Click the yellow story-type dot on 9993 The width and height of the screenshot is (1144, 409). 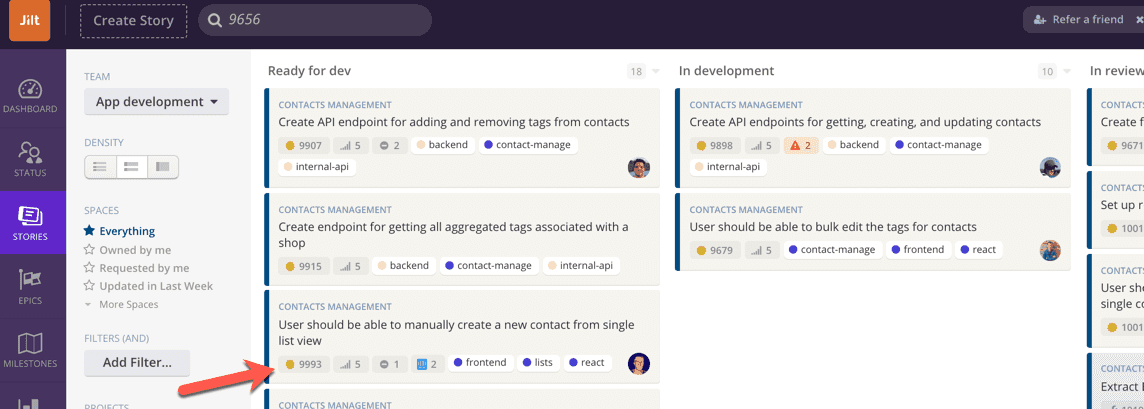click(x=291, y=364)
